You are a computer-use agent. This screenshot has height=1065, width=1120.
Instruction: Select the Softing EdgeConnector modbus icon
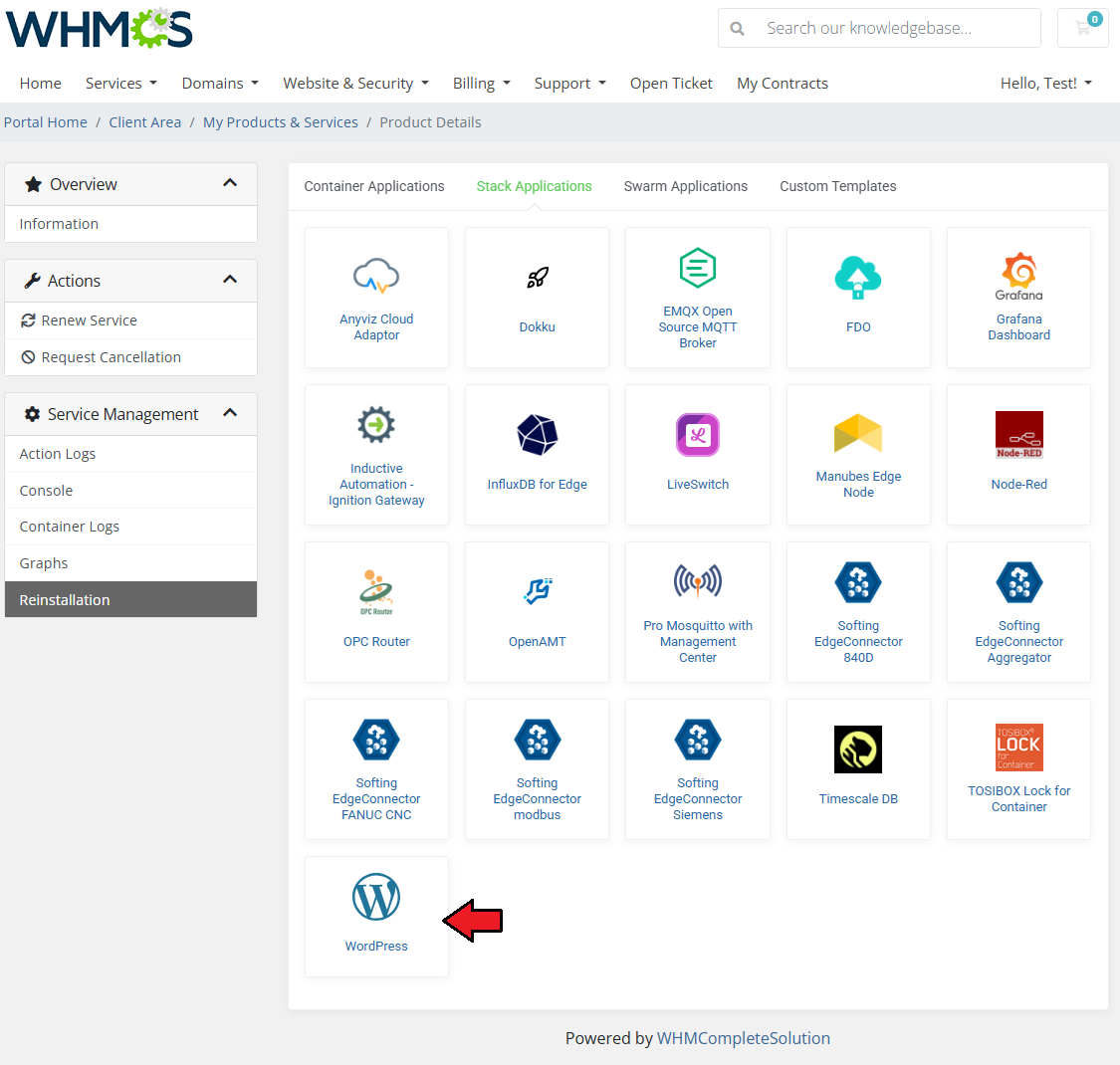pos(538,740)
